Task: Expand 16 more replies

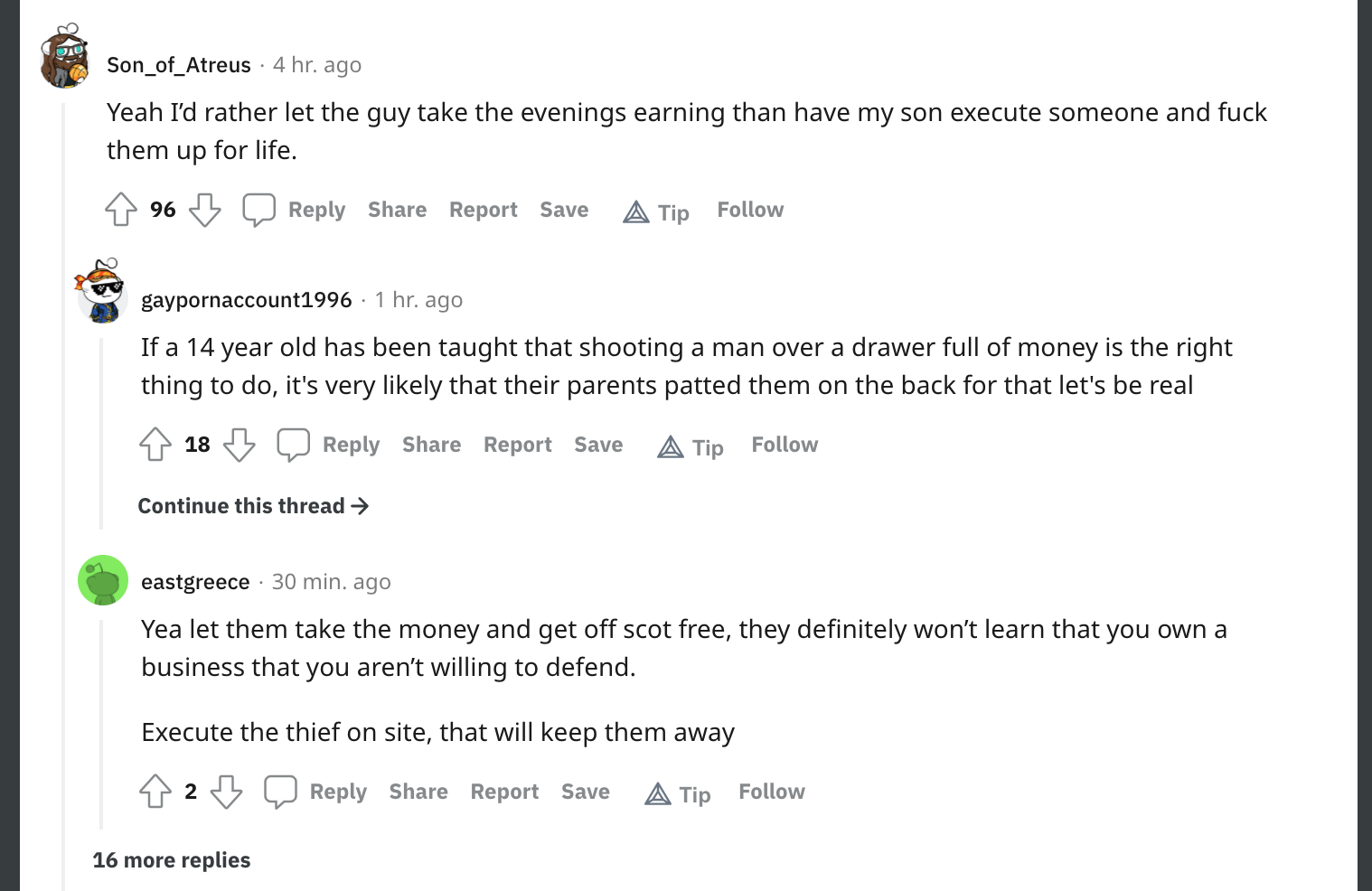Action: pyautogui.click(x=172, y=860)
